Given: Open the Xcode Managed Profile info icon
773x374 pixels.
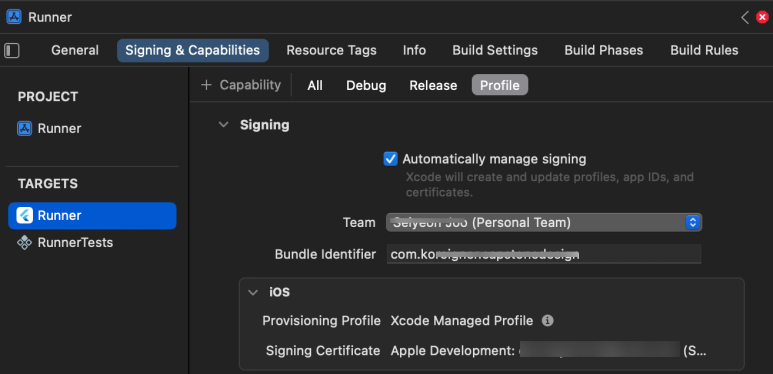Looking at the screenshot, I should tap(547, 321).
